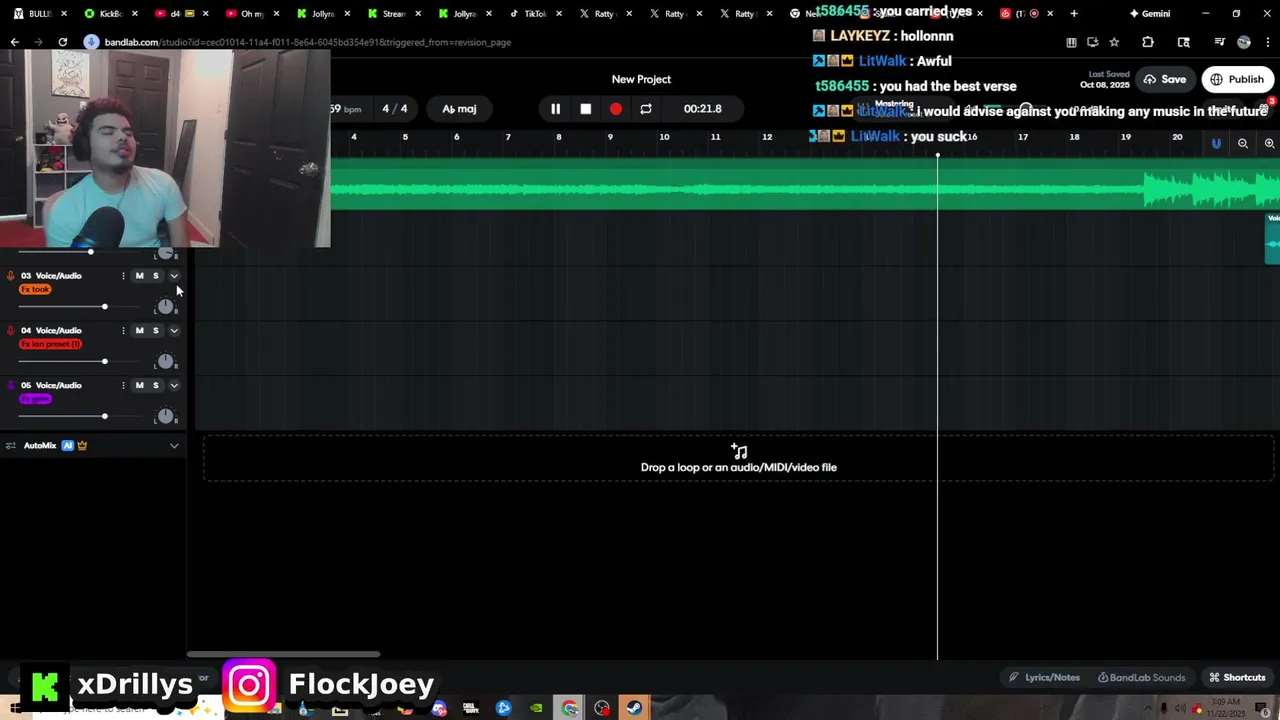Mute track 04 Voice/Audio
The height and width of the screenshot is (720, 1280).
pyautogui.click(x=139, y=331)
